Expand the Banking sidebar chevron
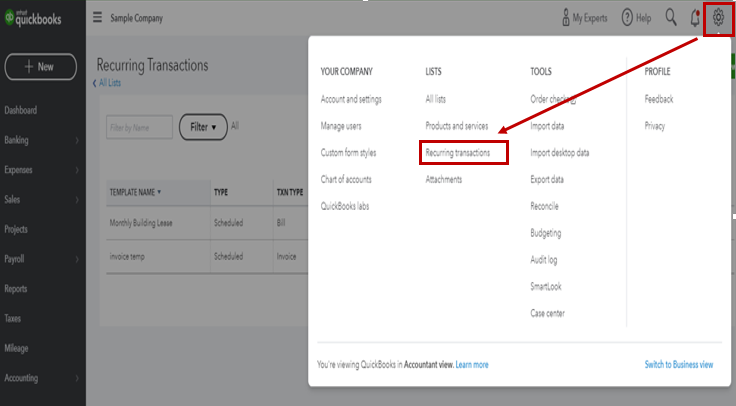This screenshot has width=736, height=406. click(x=77, y=140)
